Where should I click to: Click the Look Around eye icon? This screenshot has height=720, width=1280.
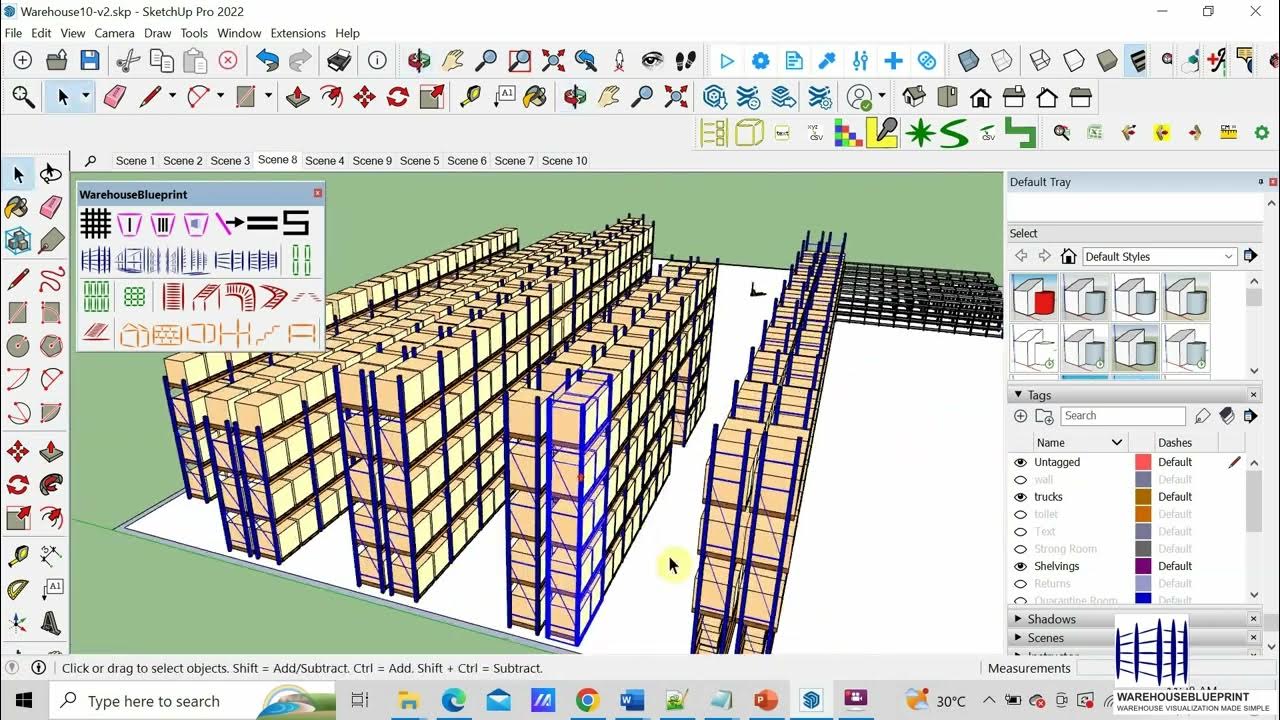[x=652, y=61]
